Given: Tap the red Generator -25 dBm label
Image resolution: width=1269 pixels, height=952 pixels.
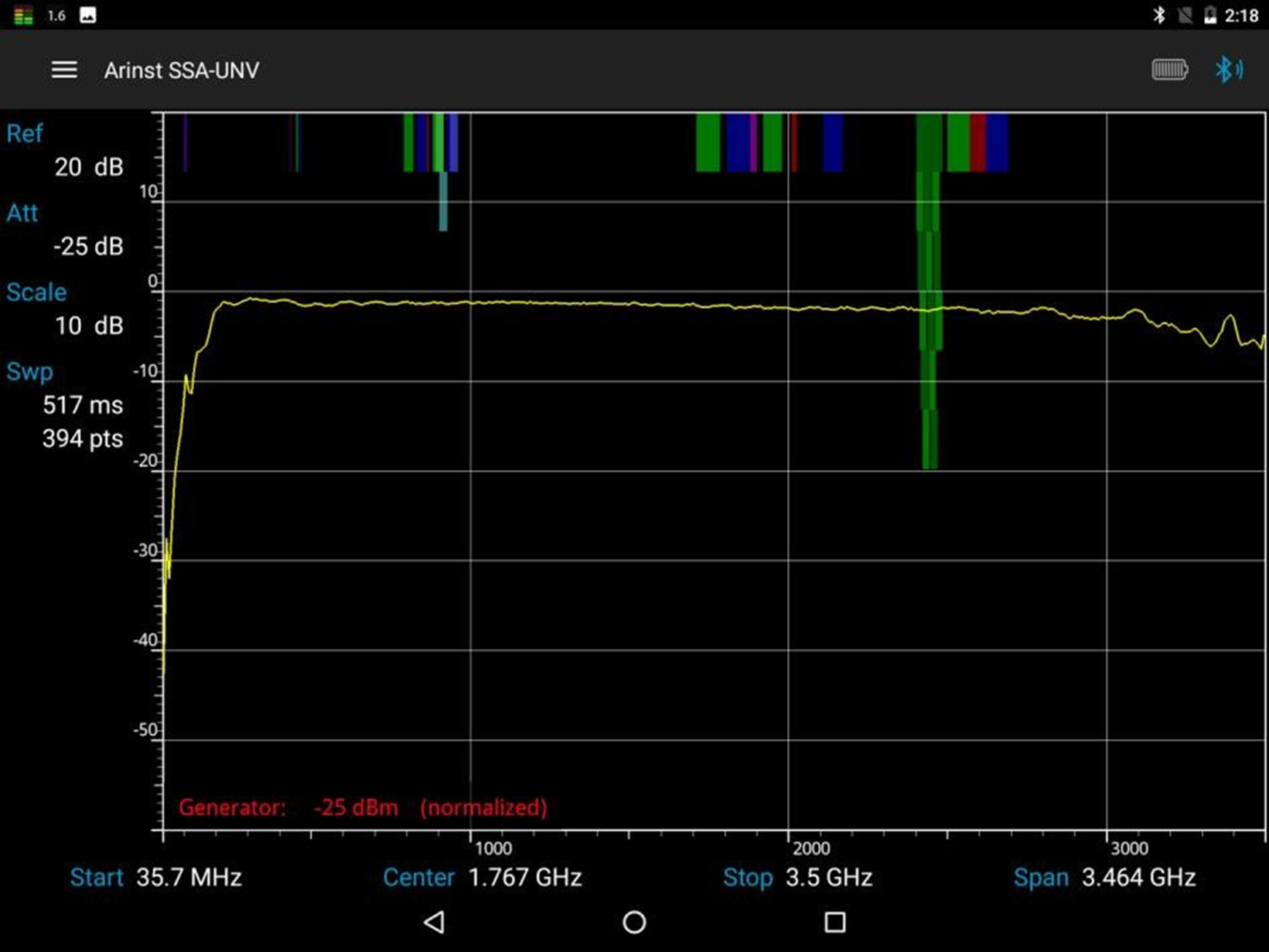Looking at the screenshot, I should [x=362, y=807].
